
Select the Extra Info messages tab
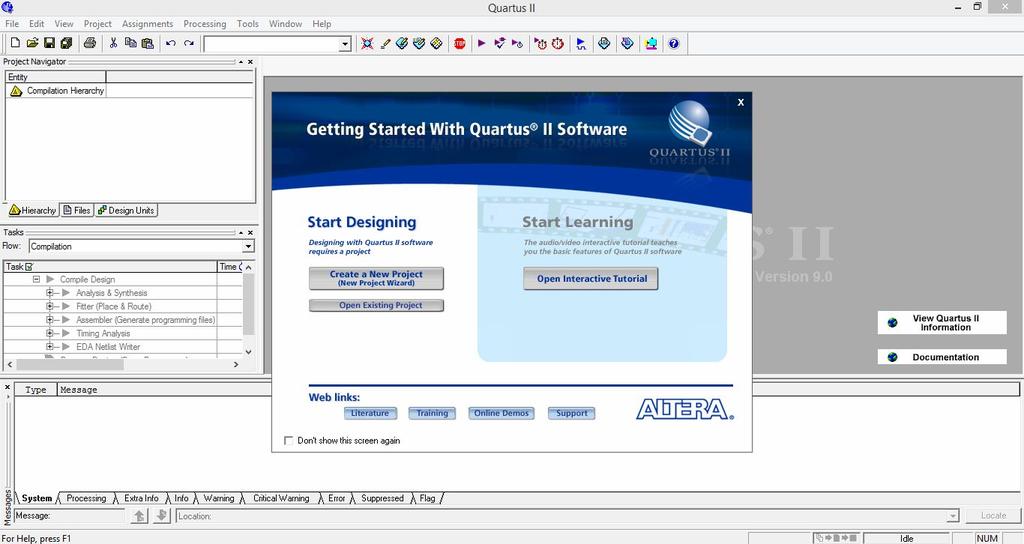click(x=141, y=498)
